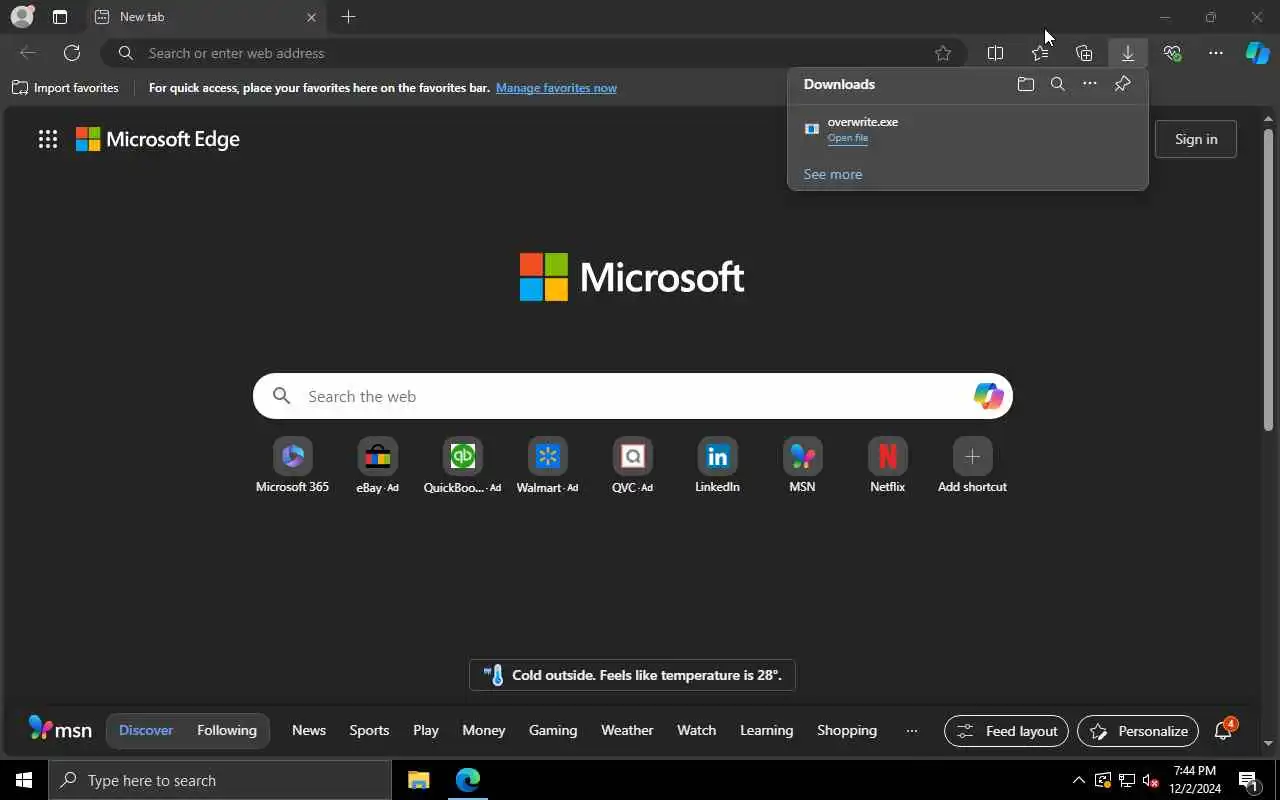The height and width of the screenshot is (800, 1280).
Task: Add this page to favorites star
Action: (943, 53)
